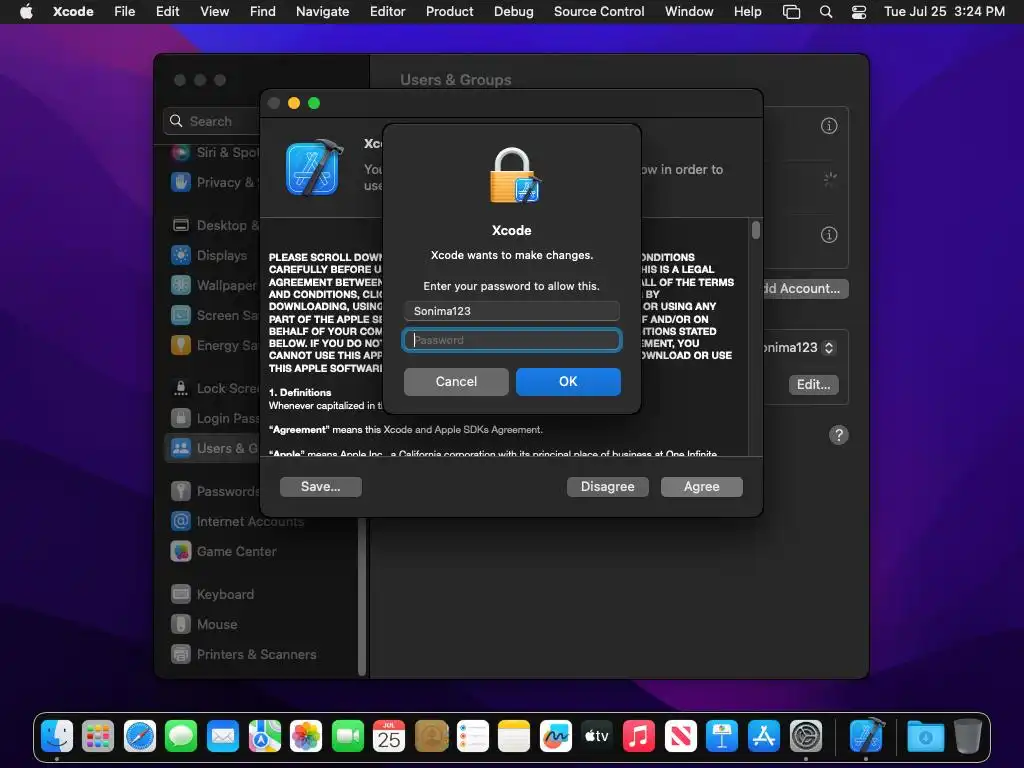1024x768 pixels.
Task: Cancel the Xcode password prompt
Action: tap(456, 381)
